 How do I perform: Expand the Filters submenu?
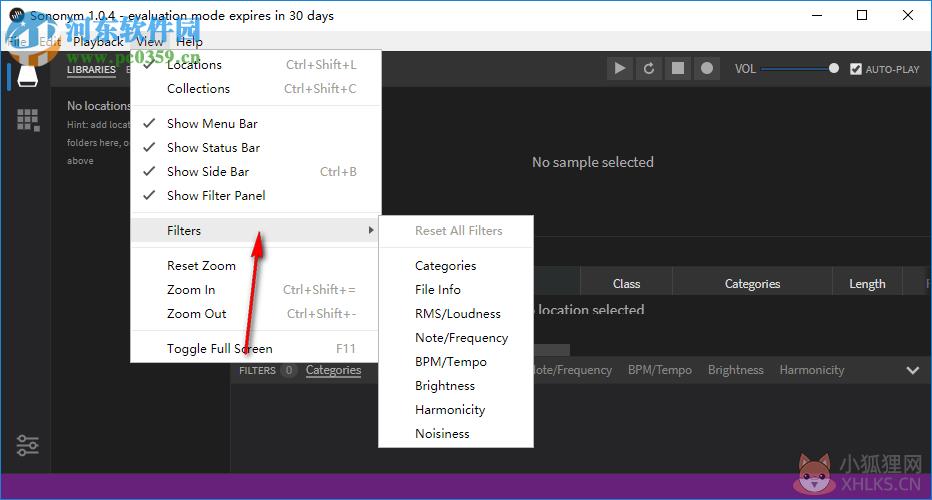pos(256,231)
